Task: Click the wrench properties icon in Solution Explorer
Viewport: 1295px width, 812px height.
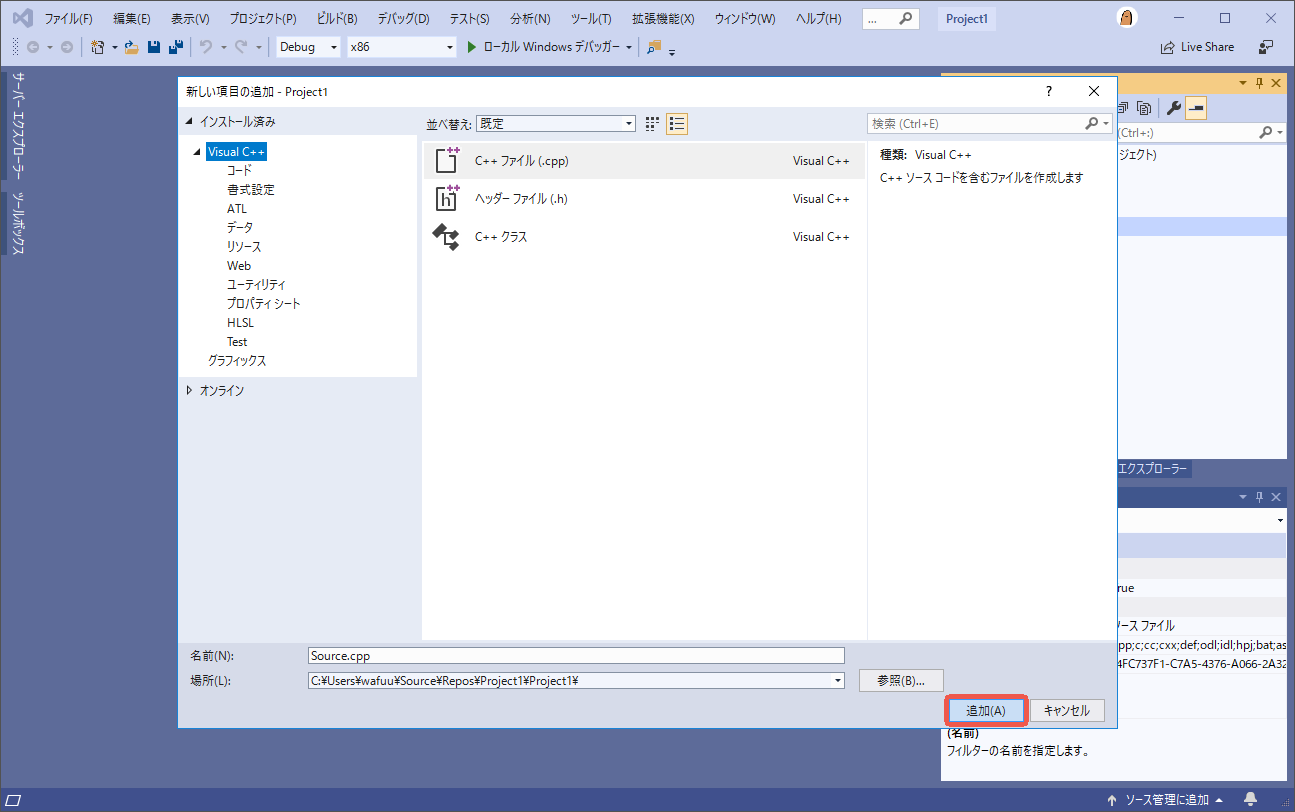Action: pos(1174,108)
